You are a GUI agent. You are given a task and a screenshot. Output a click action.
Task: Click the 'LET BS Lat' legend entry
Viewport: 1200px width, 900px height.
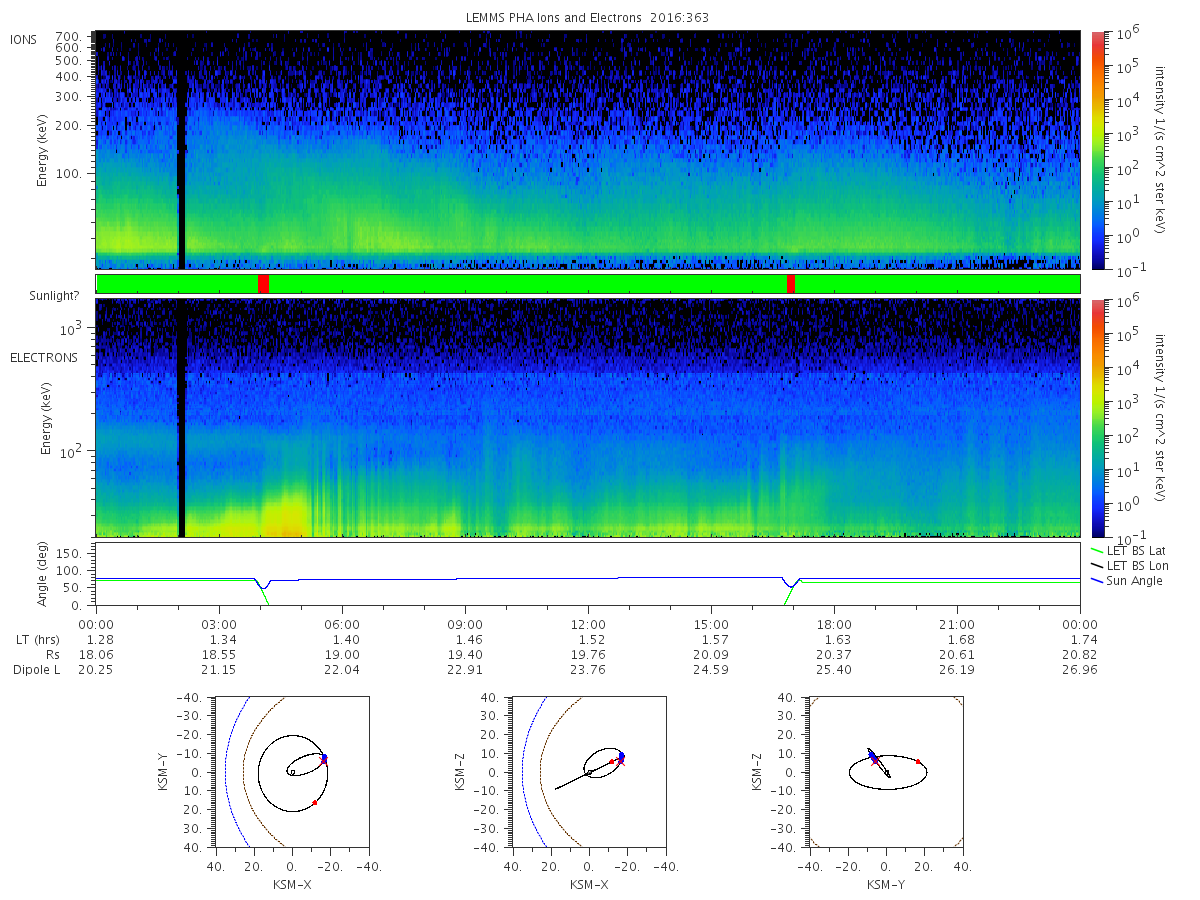click(1138, 550)
